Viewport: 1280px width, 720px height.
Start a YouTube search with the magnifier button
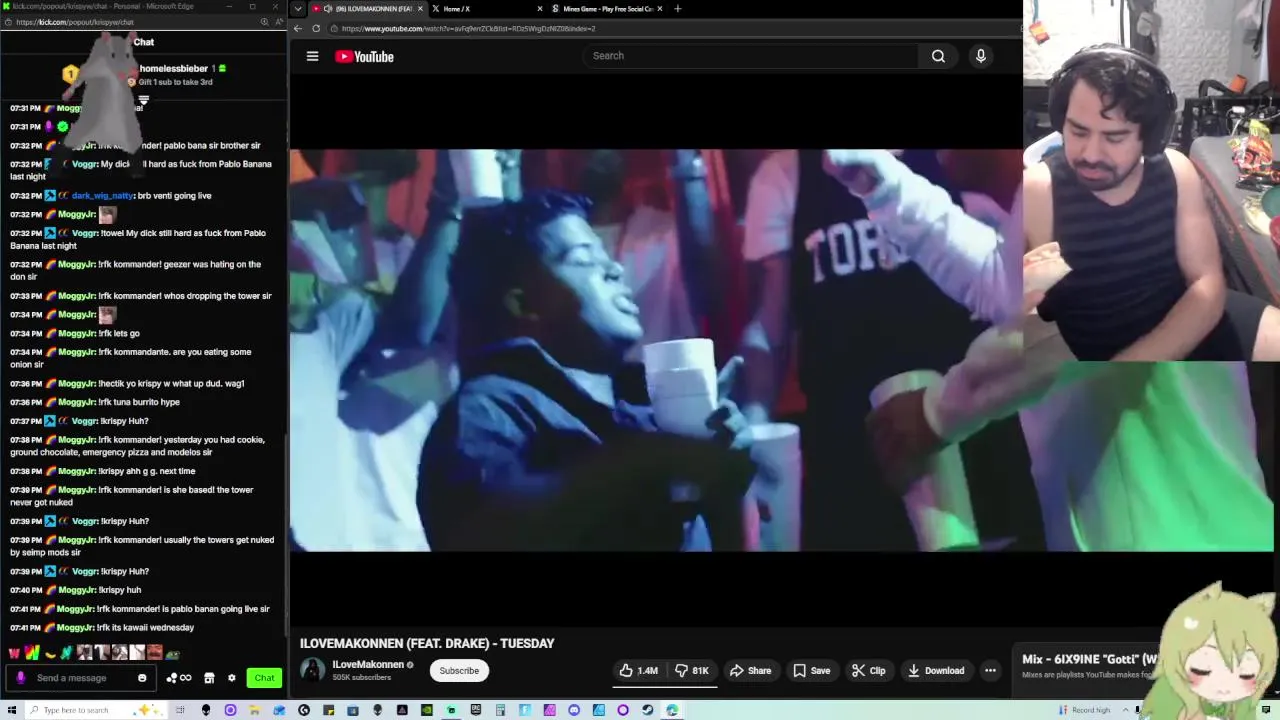(938, 56)
